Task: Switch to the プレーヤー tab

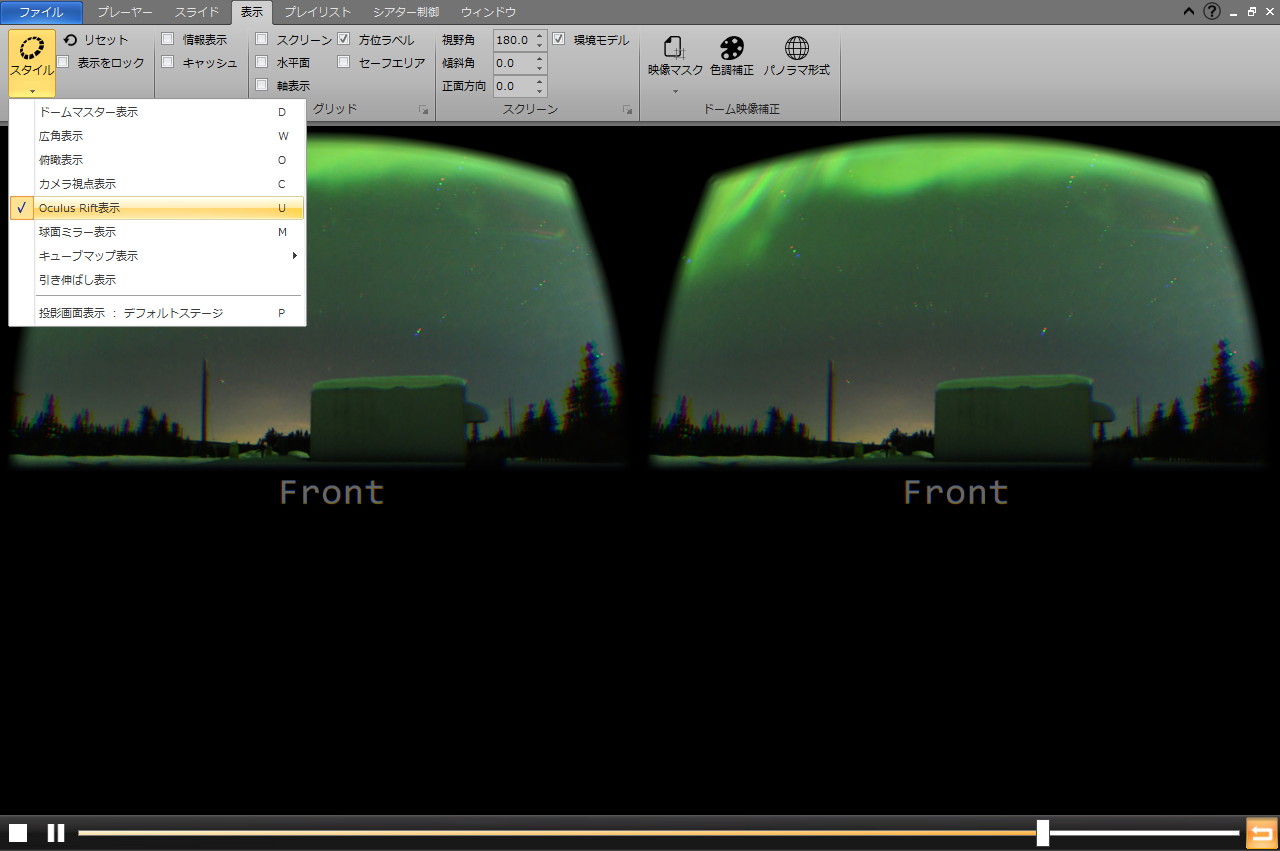Action: click(x=125, y=12)
